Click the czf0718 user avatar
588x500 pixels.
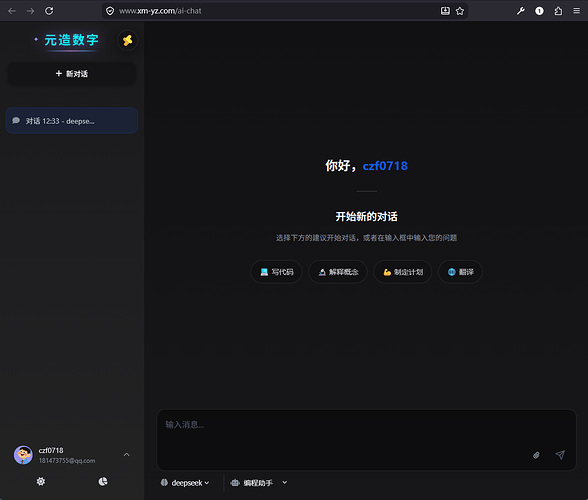coord(23,455)
